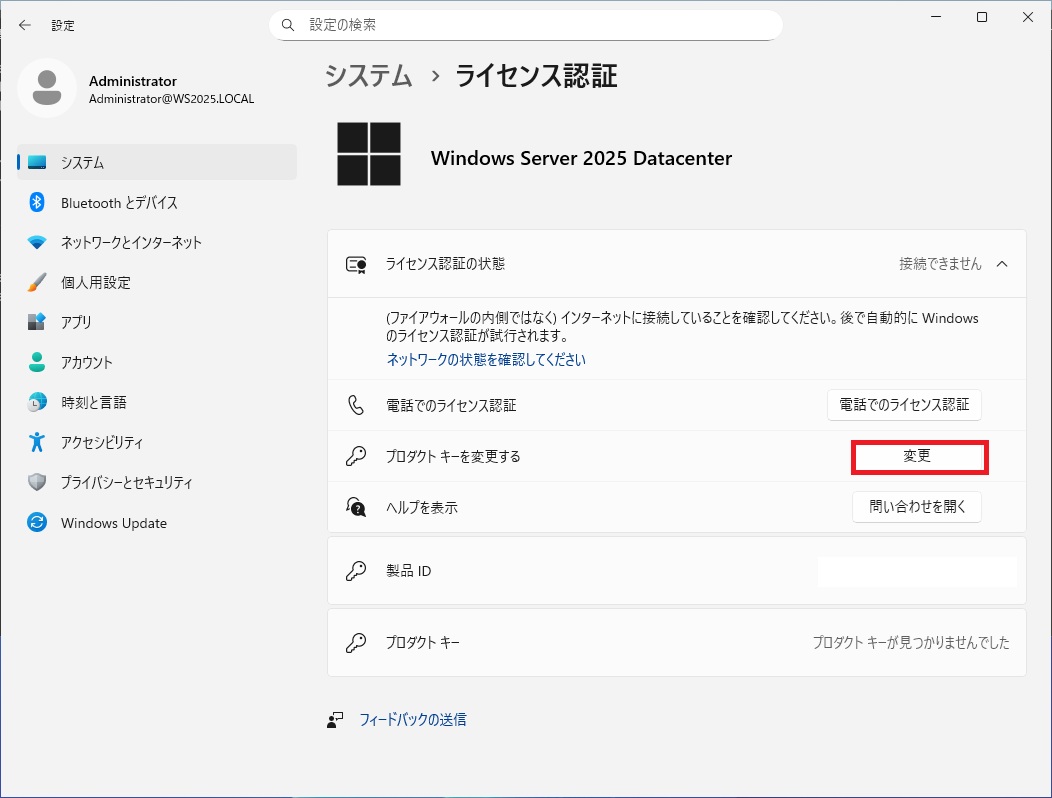The width and height of the screenshot is (1052, 798).
Task: Open ネットワークとインターネット settings
Action: [157, 242]
